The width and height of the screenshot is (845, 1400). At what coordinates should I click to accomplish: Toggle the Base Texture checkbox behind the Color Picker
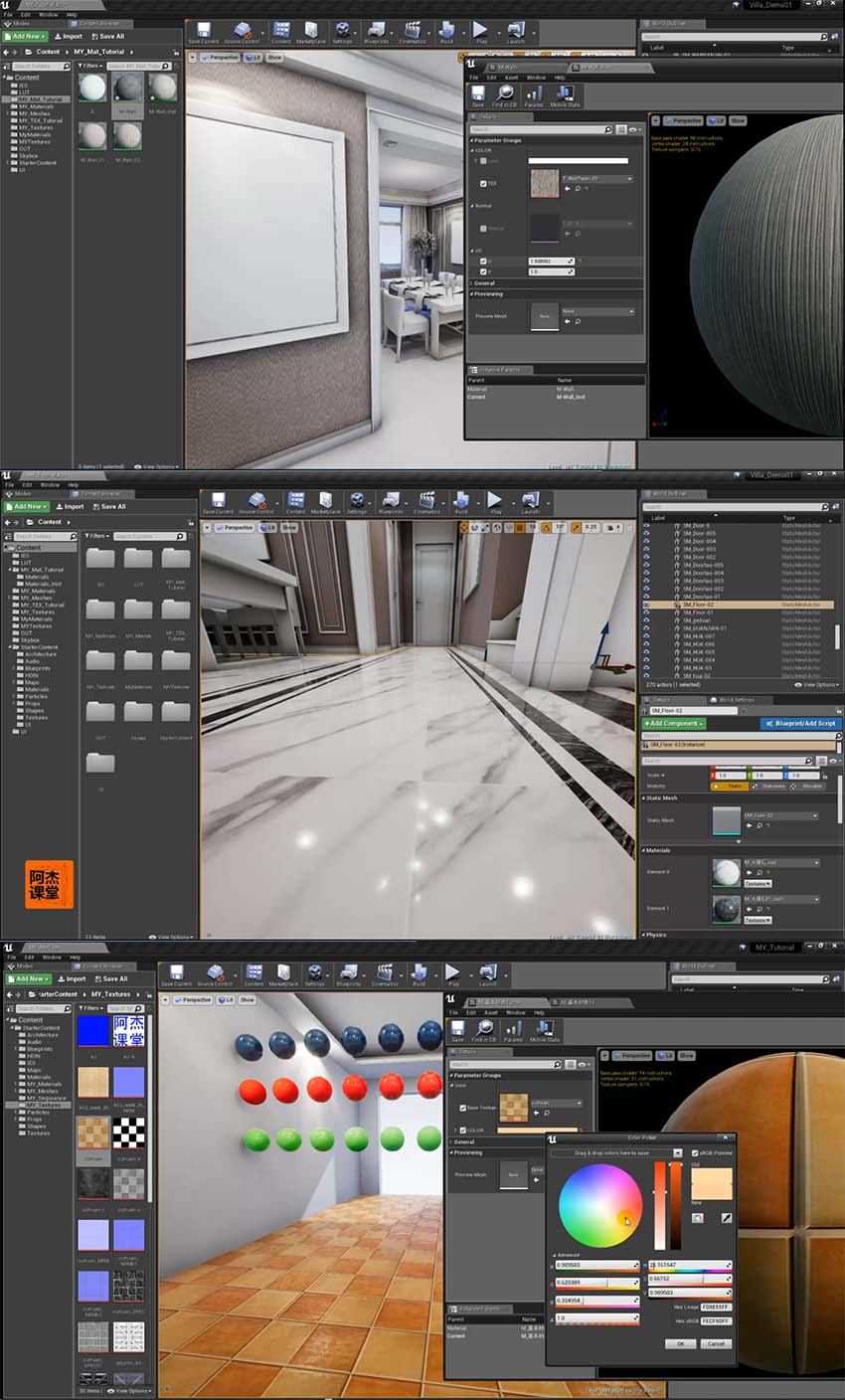463,1107
